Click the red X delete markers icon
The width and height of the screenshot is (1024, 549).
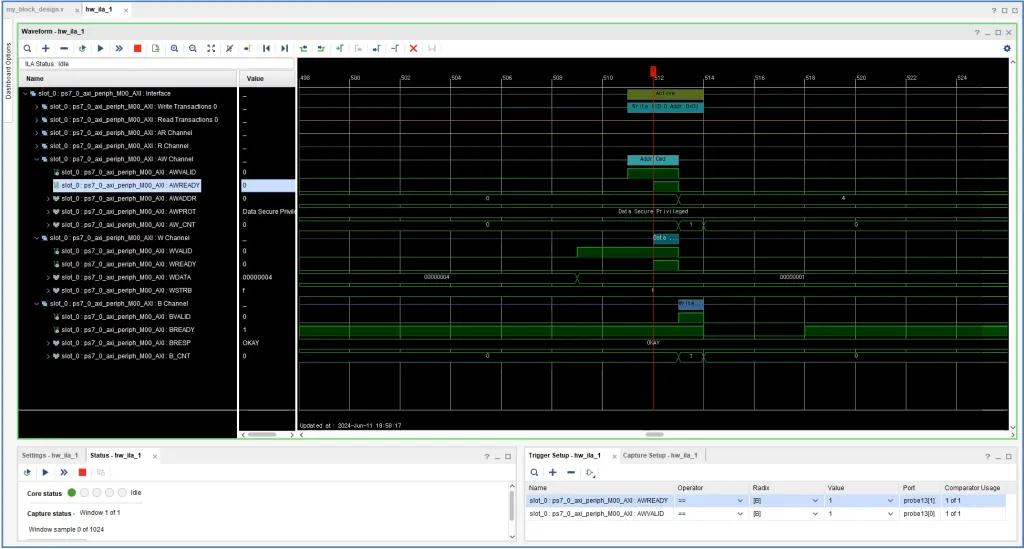413,48
